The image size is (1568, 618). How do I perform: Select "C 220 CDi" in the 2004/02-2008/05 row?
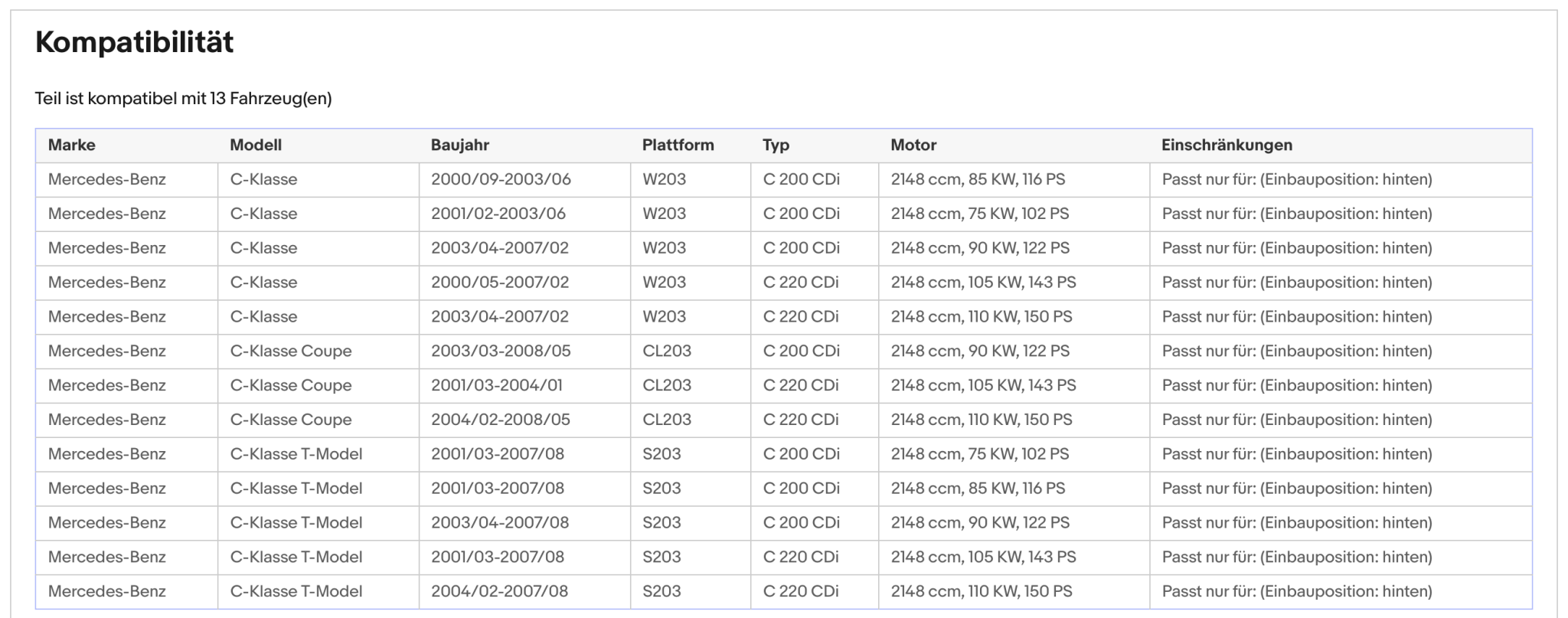coord(801,420)
